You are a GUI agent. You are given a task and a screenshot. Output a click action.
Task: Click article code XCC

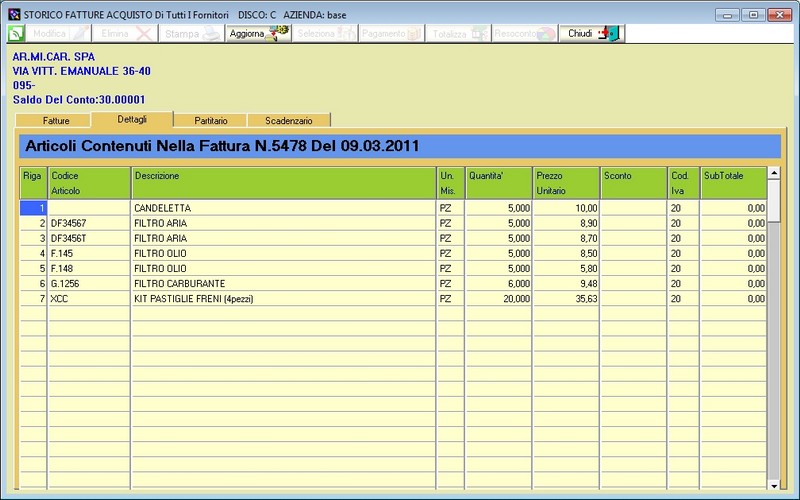point(59,299)
